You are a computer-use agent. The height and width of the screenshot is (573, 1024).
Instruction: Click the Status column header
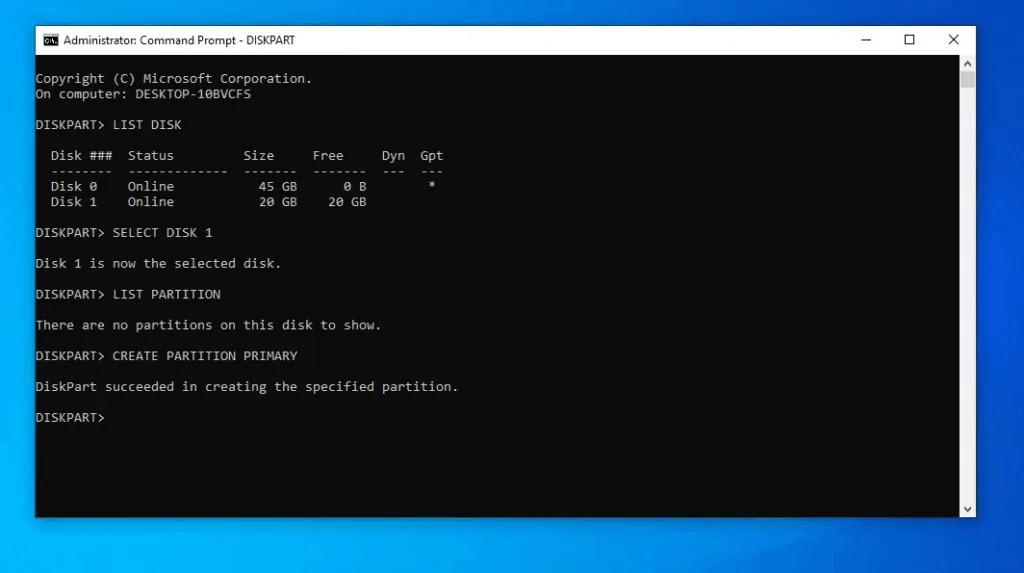click(150, 156)
